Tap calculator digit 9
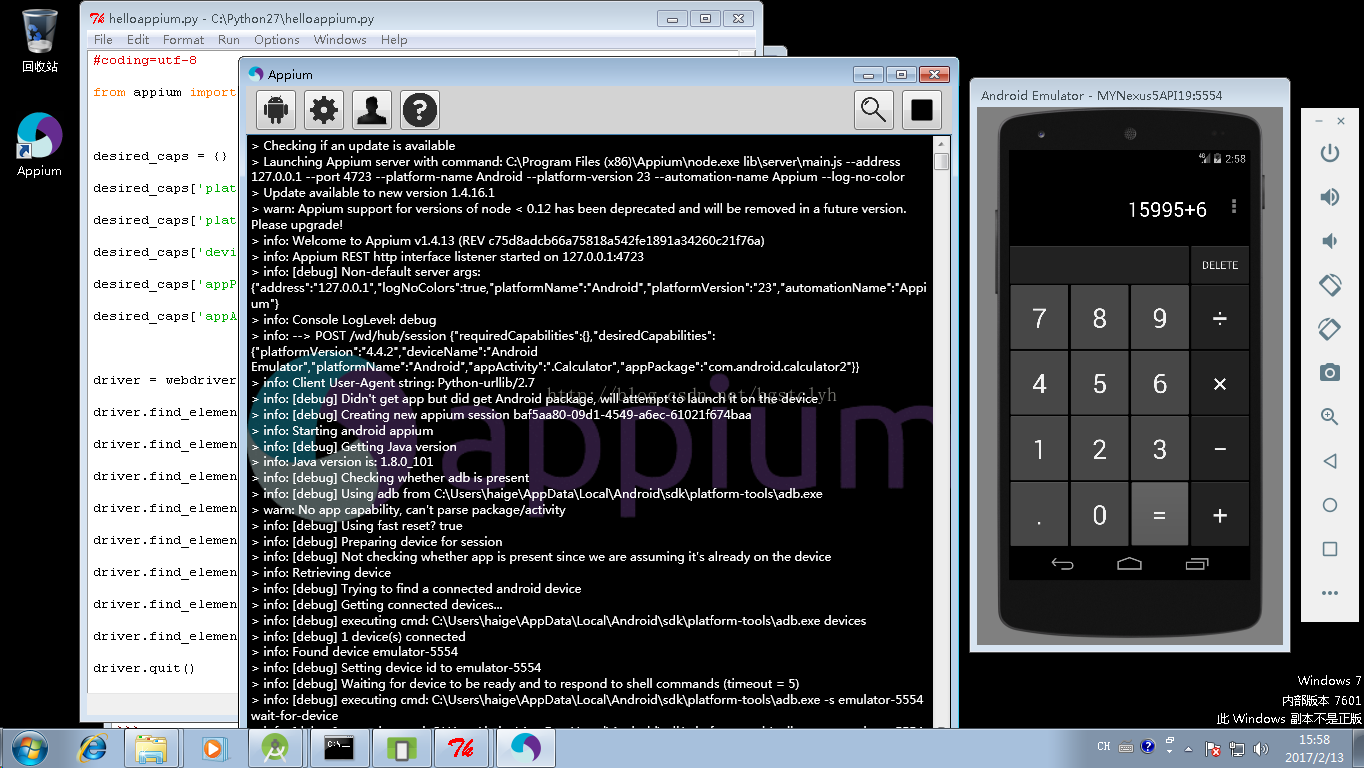Viewport: 1364px width, 768px height. pos(1160,318)
